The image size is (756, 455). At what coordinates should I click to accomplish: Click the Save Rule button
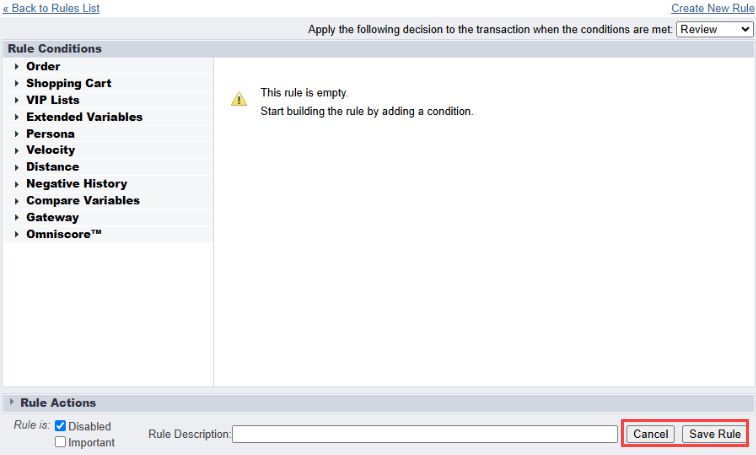point(715,434)
